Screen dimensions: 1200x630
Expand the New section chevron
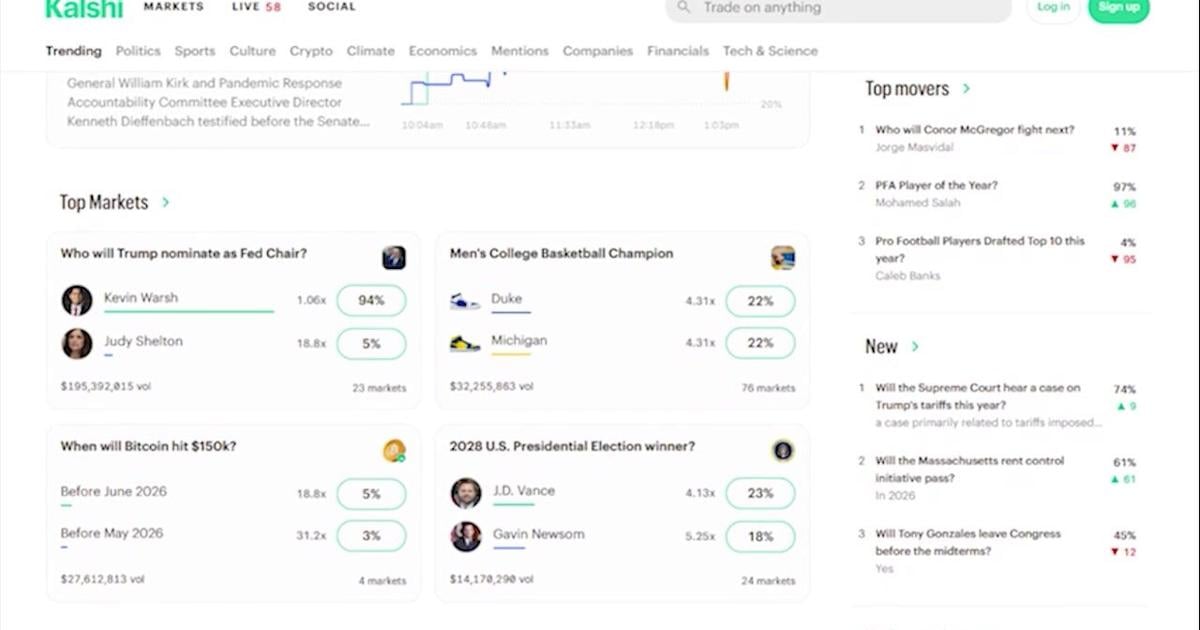[x=915, y=347]
